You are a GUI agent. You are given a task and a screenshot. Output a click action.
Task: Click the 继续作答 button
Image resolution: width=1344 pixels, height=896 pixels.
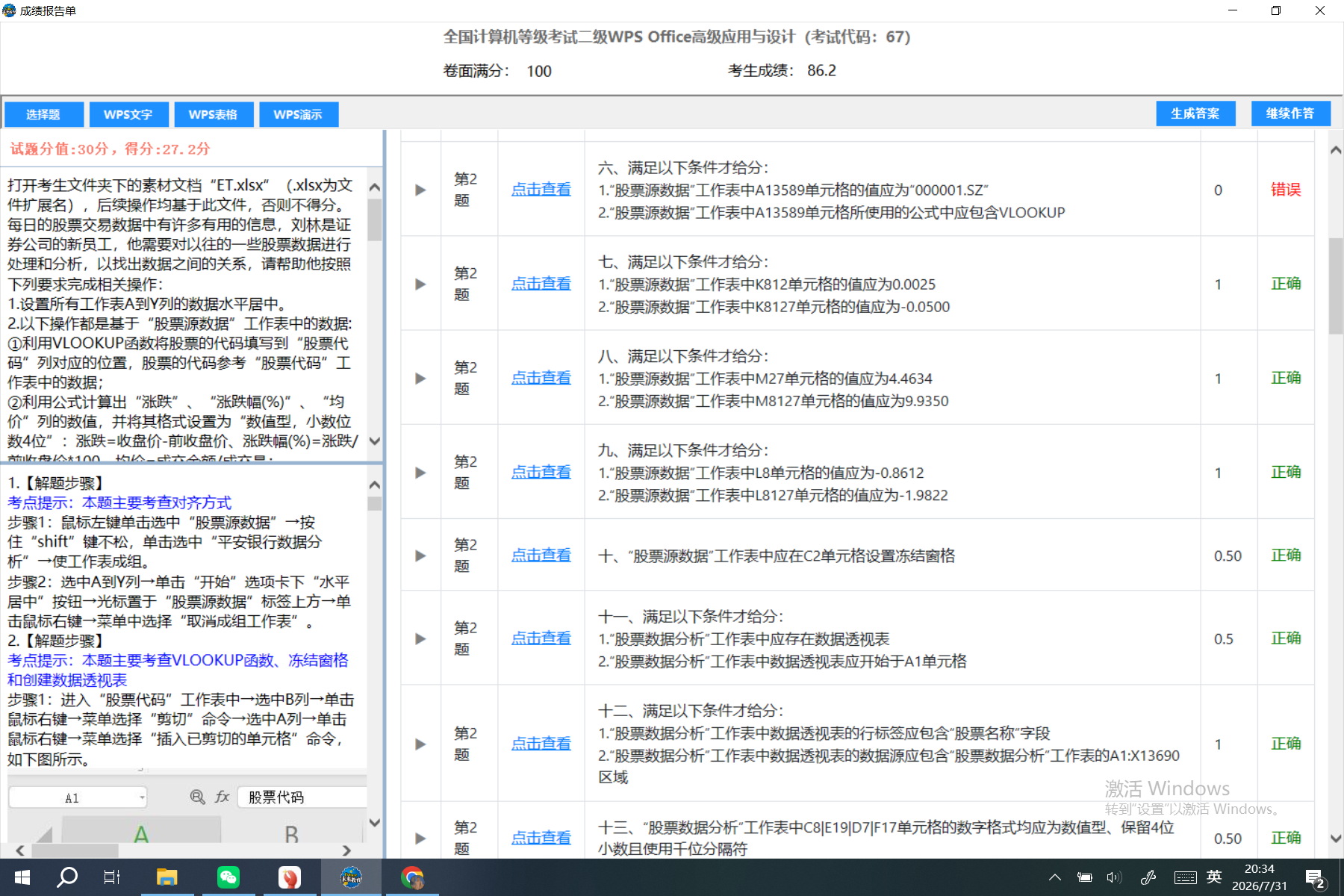[1290, 113]
